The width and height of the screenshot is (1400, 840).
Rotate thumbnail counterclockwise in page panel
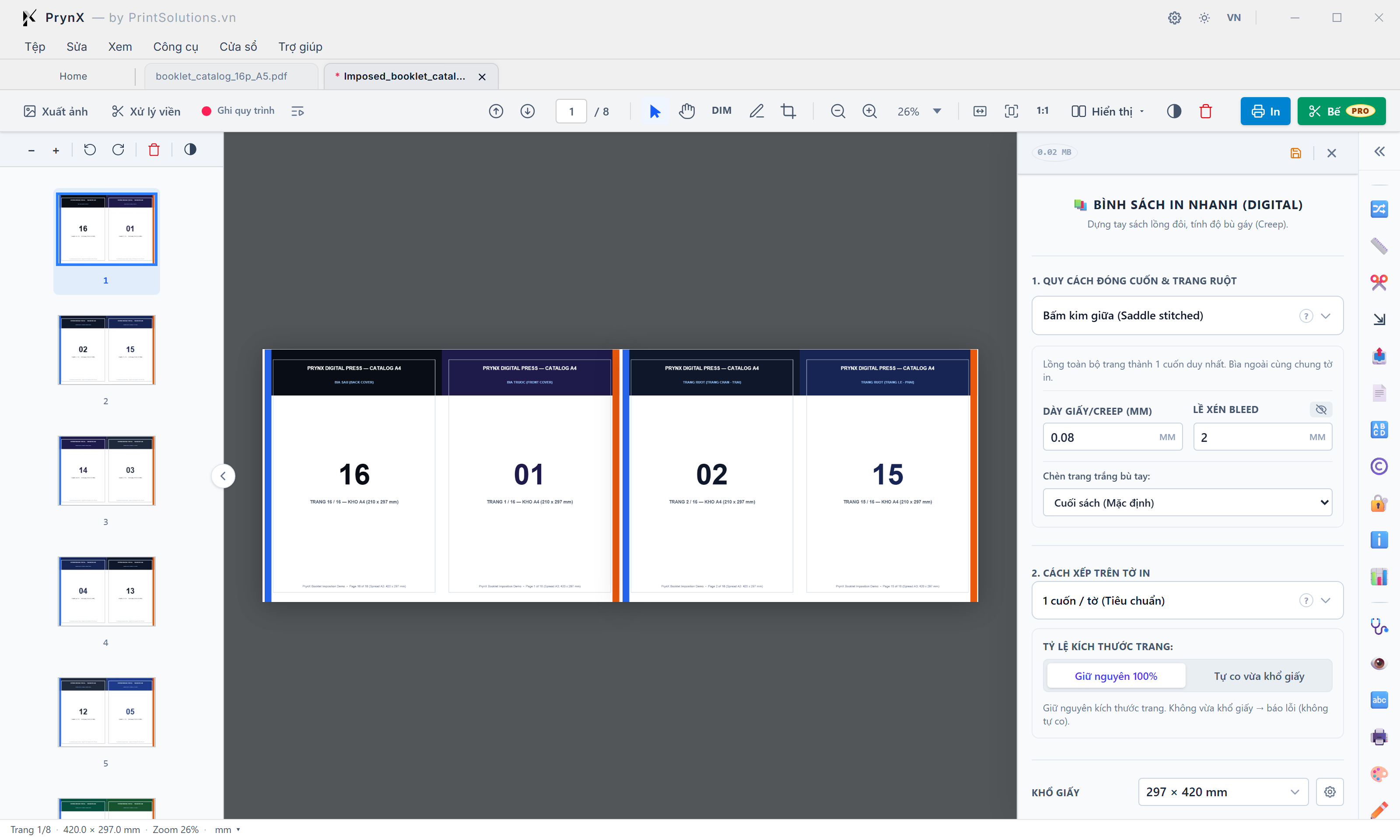click(90, 150)
